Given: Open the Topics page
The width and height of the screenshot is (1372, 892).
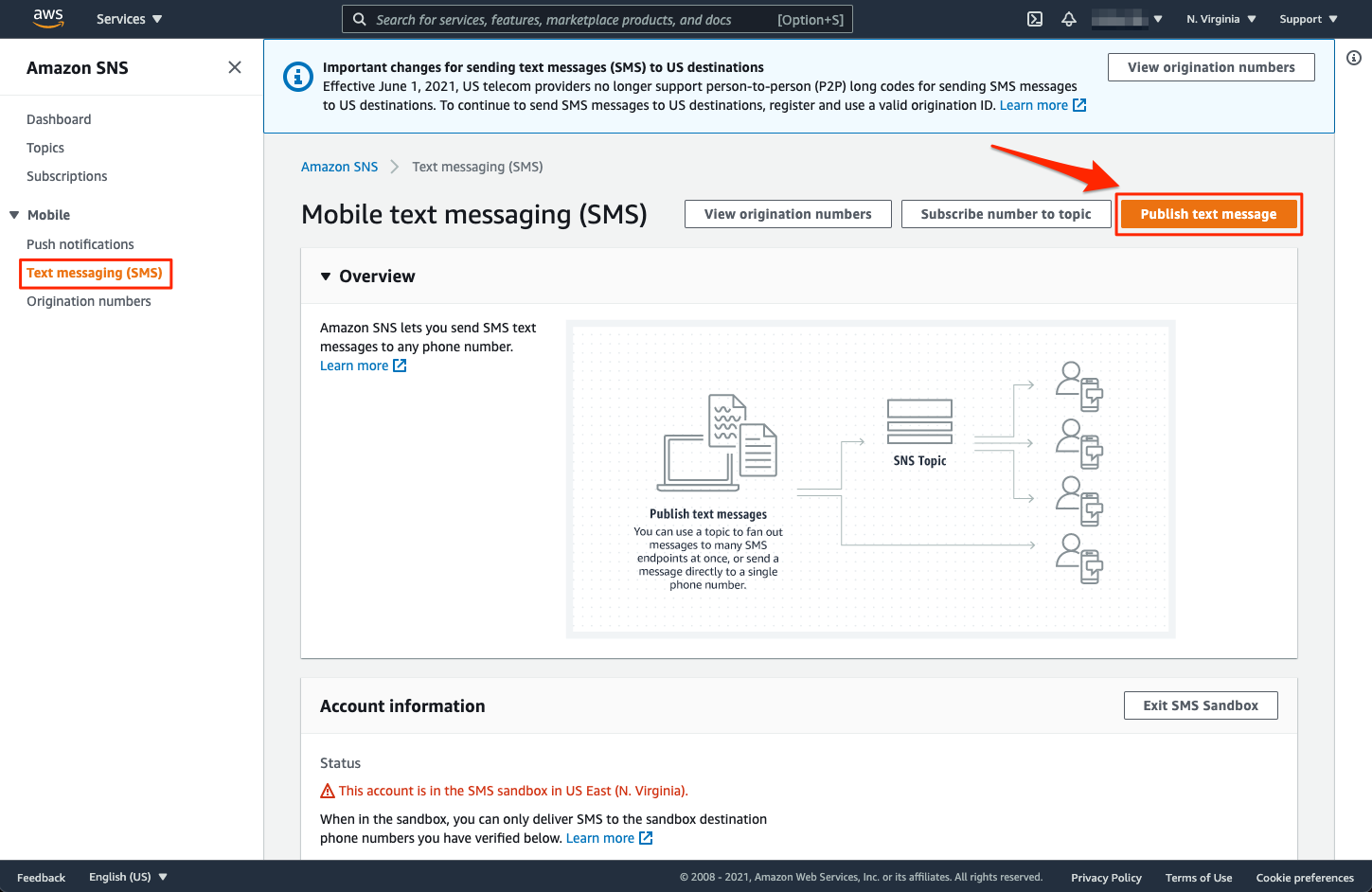Looking at the screenshot, I should pyautogui.click(x=45, y=148).
